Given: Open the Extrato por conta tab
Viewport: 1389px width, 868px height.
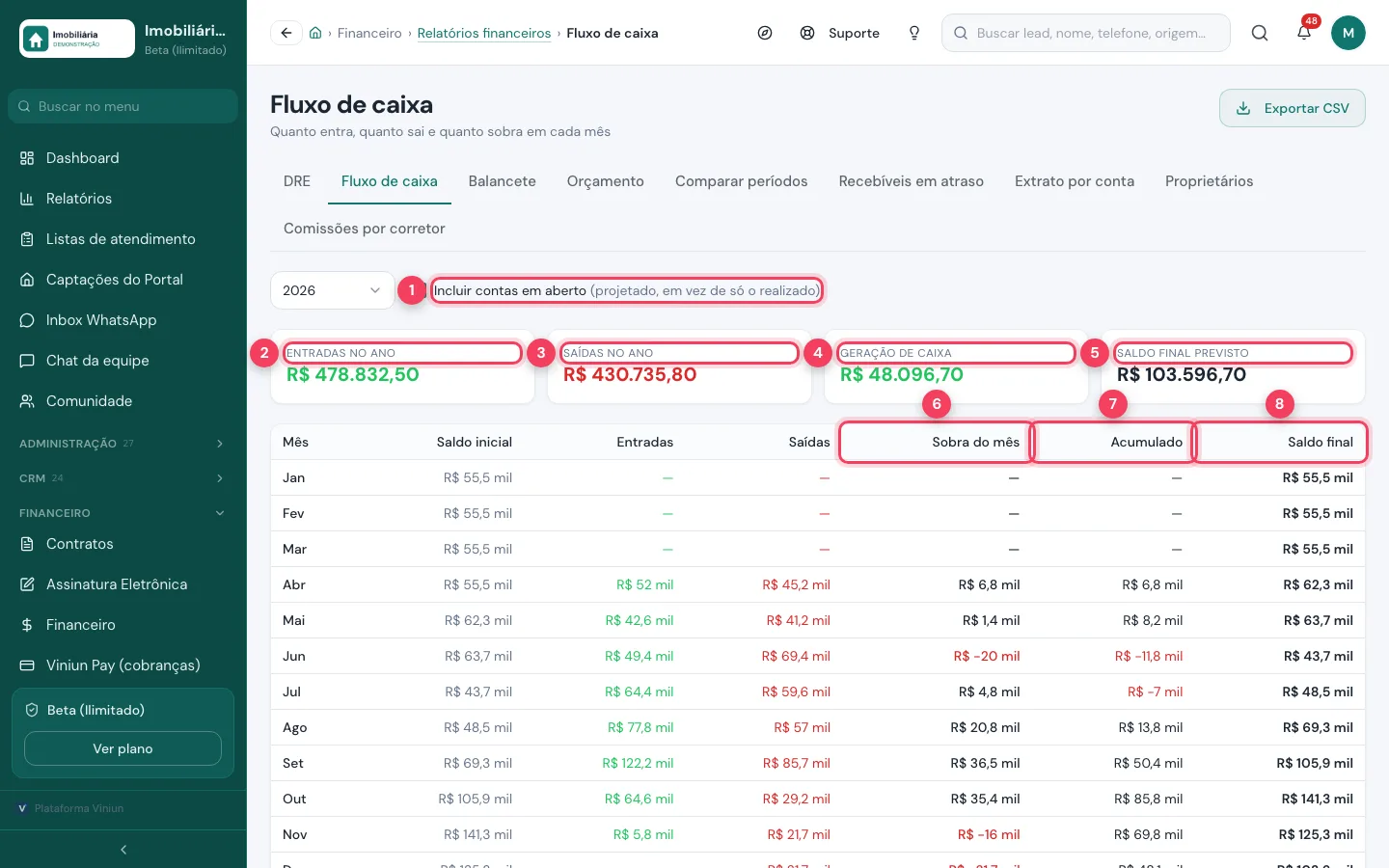Looking at the screenshot, I should 1075,181.
